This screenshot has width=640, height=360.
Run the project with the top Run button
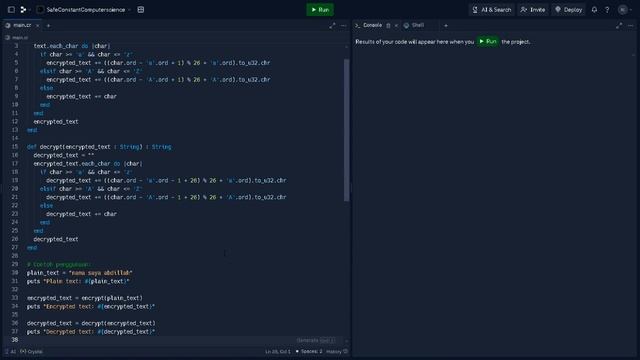coord(320,9)
